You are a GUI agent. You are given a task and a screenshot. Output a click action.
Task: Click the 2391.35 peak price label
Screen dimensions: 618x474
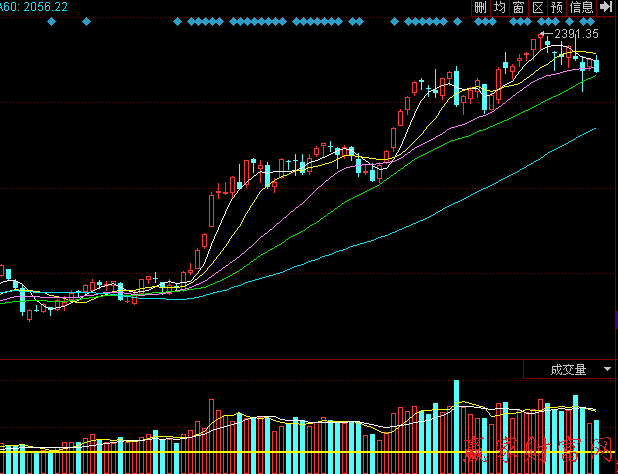576,34
